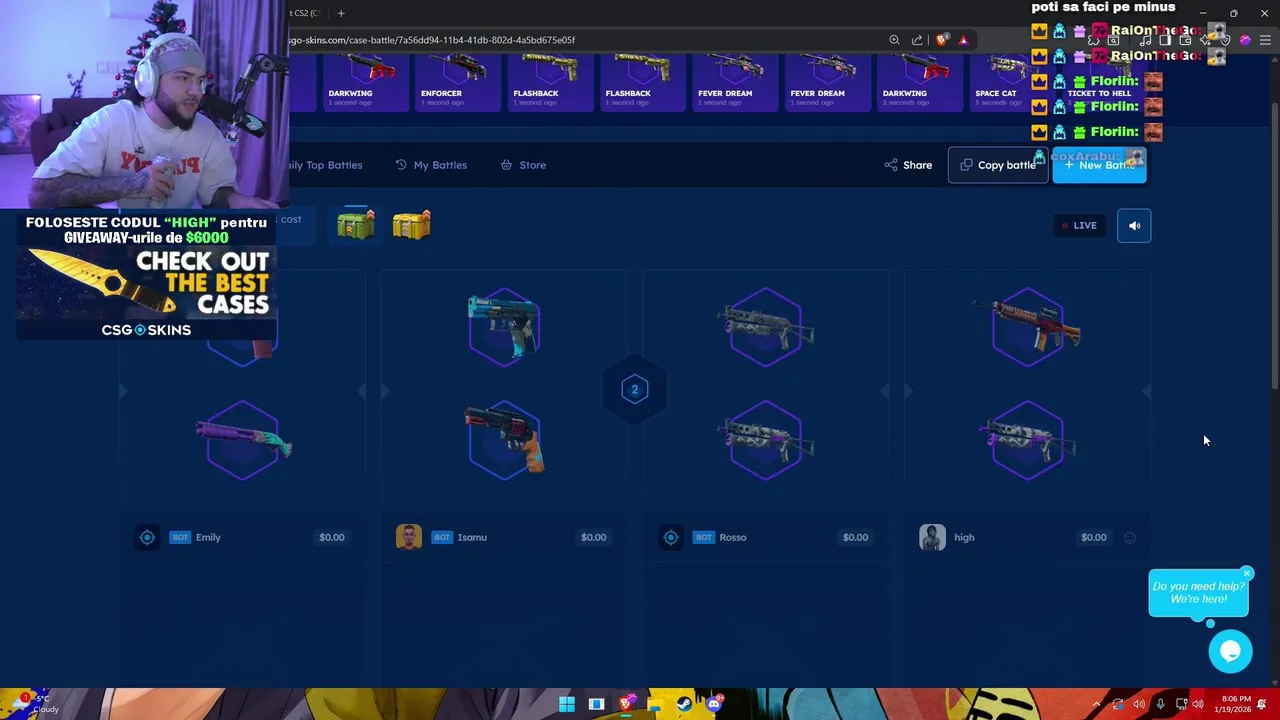Screen dimensions: 1280x720
Task: Click the emote icon next to high's balance
Action: tap(1129, 538)
